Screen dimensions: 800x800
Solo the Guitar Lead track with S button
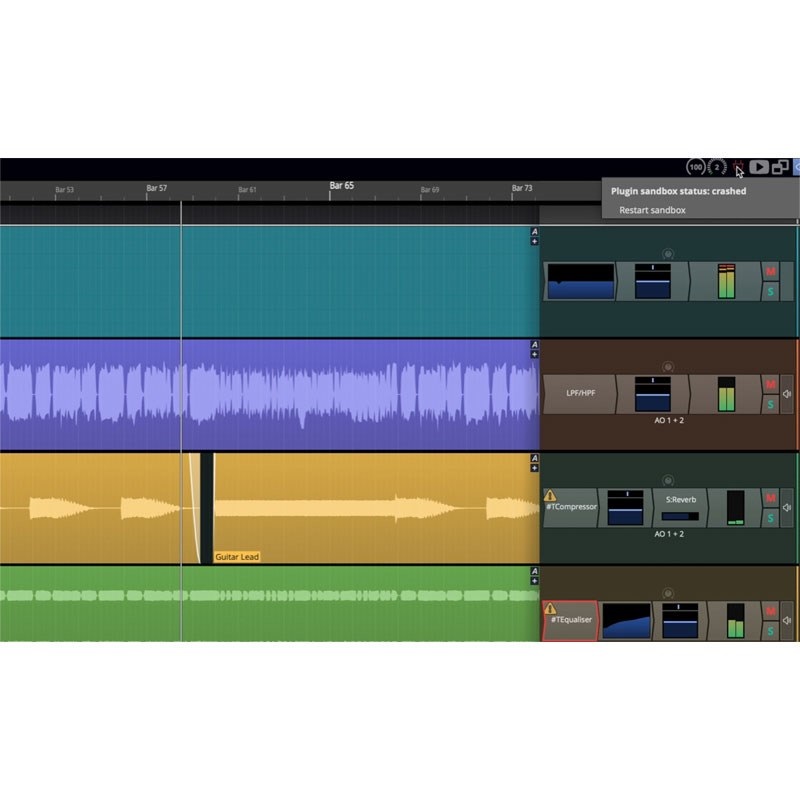click(770, 518)
